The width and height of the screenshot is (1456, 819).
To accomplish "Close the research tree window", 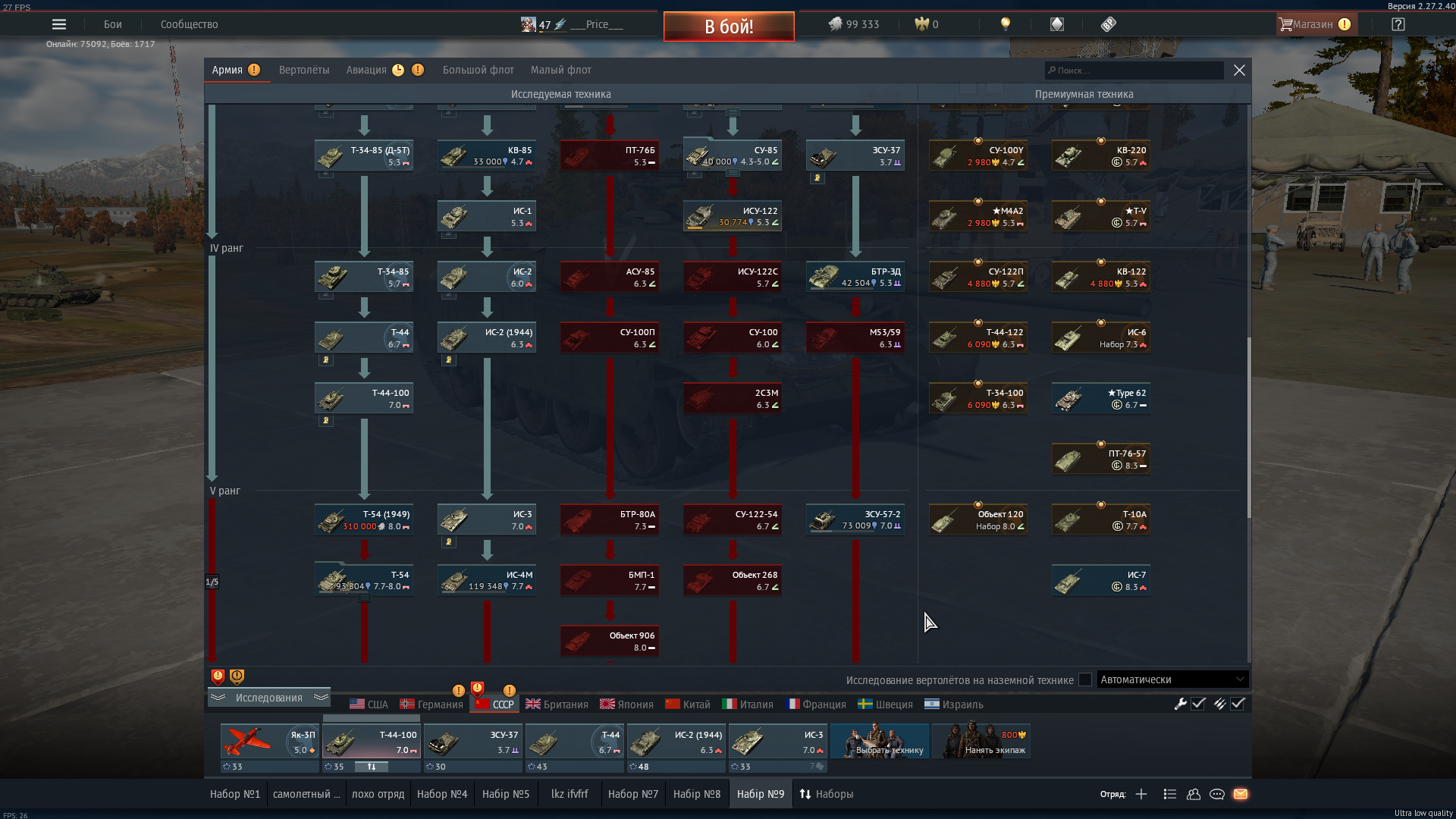I will pos(1239,70).
